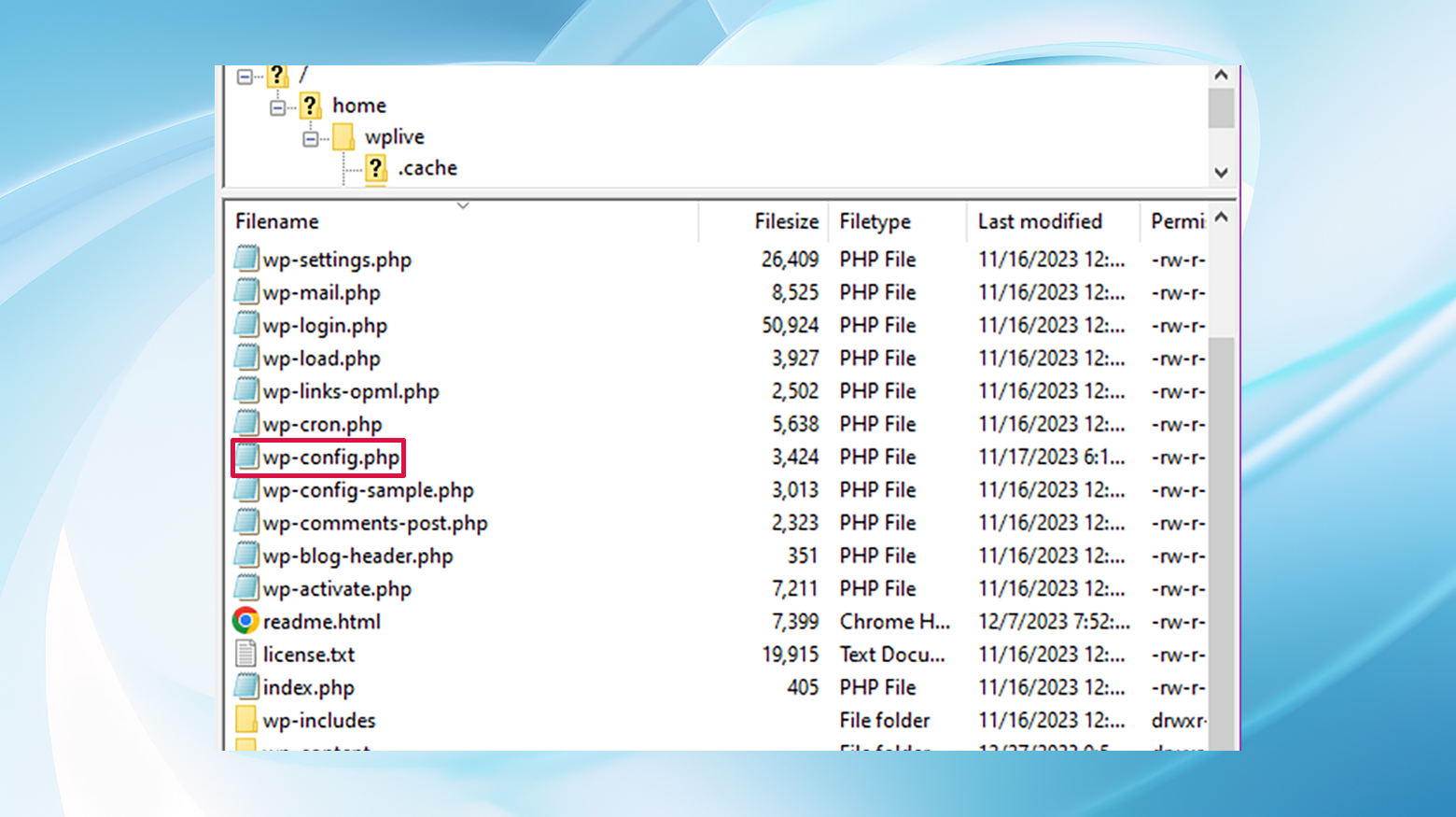Select the readme.html Chrome icon
The width and height of the screenshot is (1456, 817).
coord(245,620)
